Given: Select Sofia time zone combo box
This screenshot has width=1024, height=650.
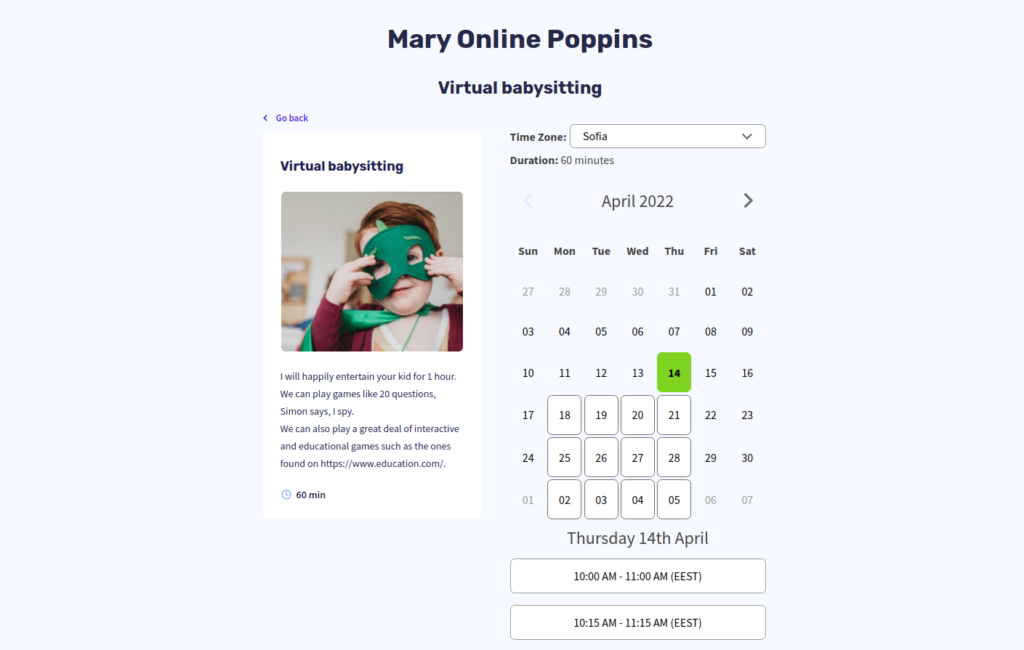Looking at the screenshot, I should pyautogui.click(x=667, y=137).
